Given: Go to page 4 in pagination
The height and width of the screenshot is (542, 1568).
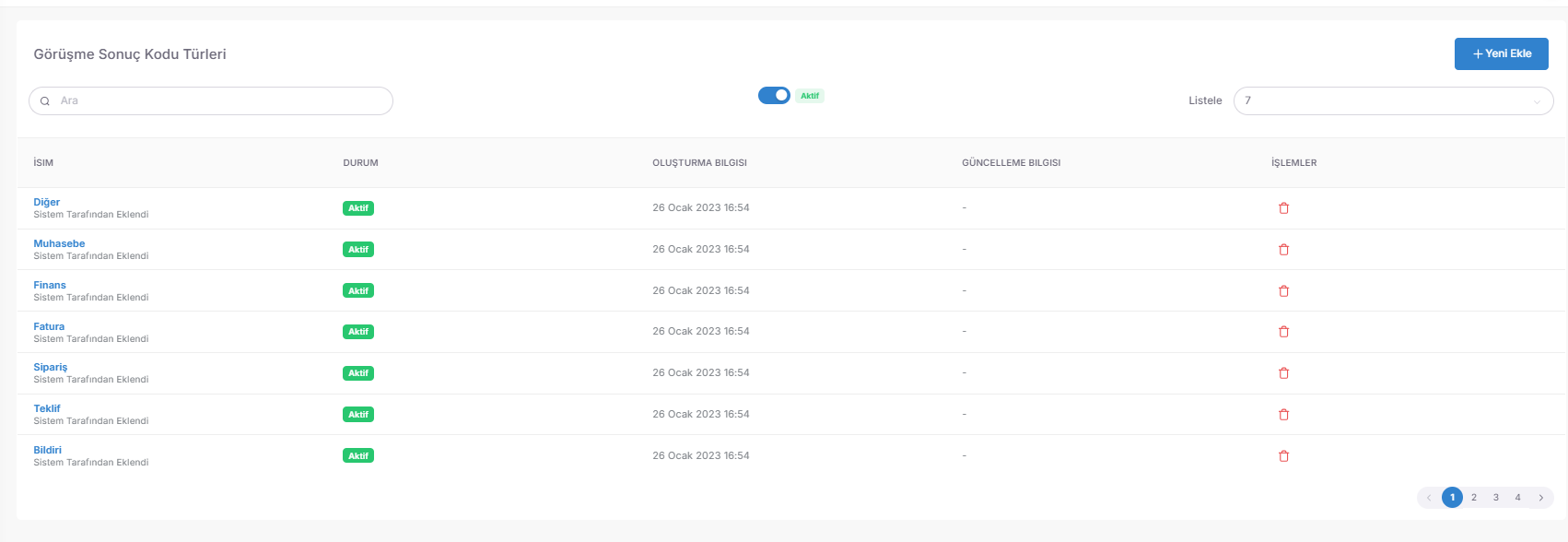Looking at the screenshot, I should [1518, 498].
